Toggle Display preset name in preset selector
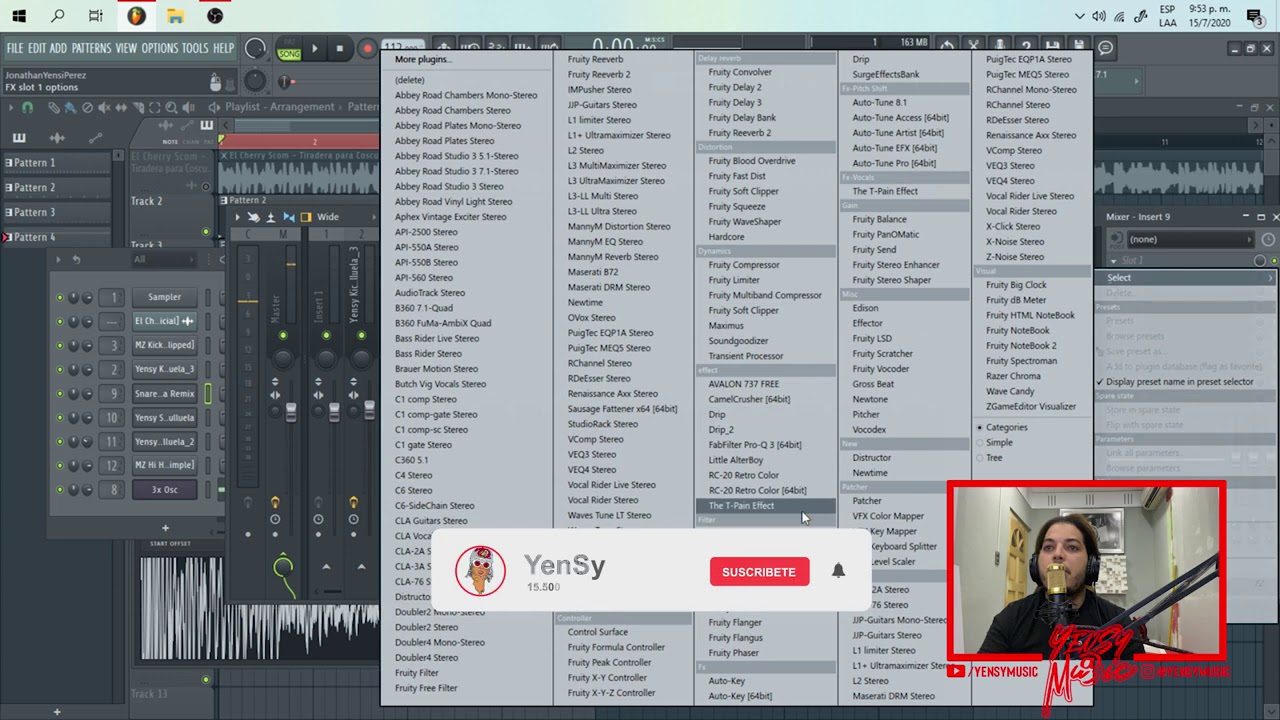 pos(1179,382)
